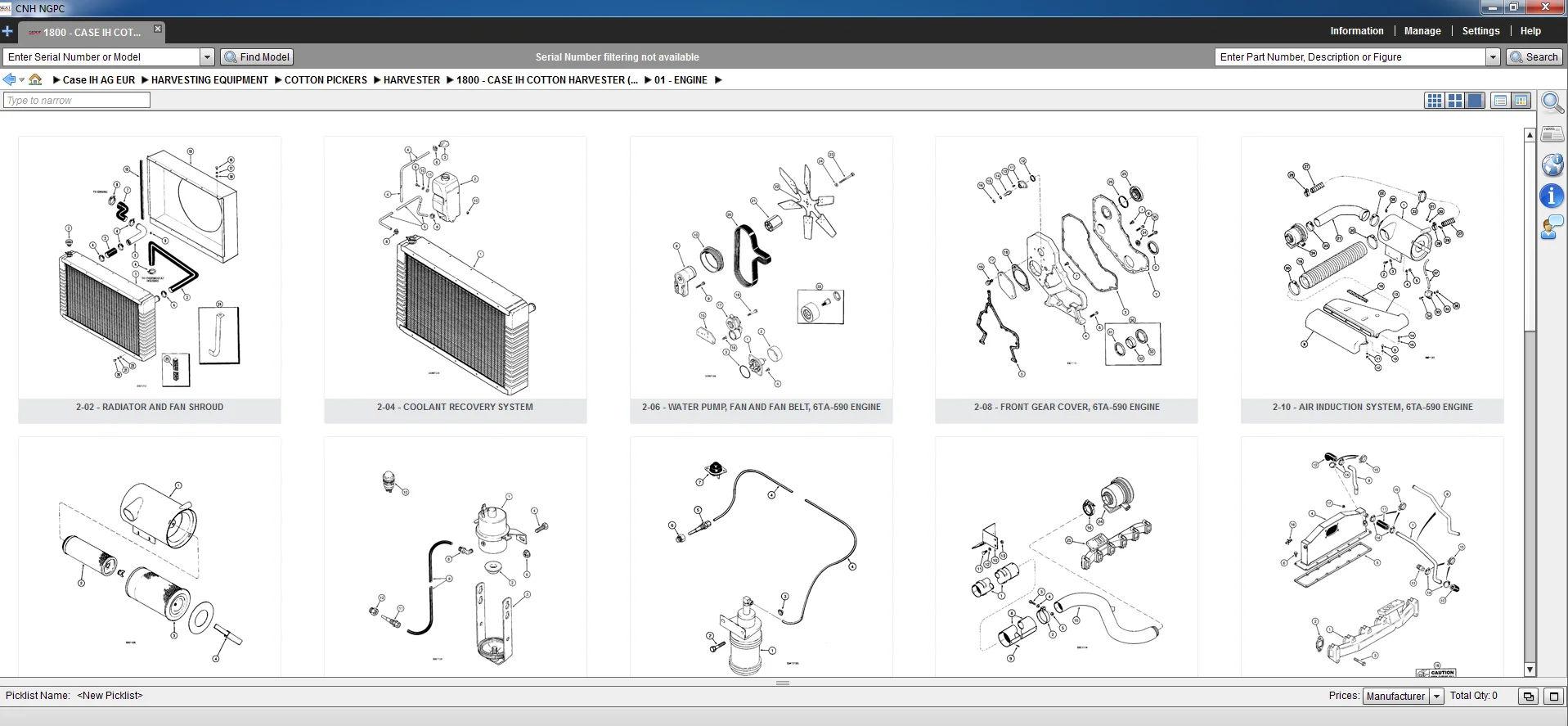
Task: Click scroll down arrow of figure list
Action: (x=1530, y=670)
